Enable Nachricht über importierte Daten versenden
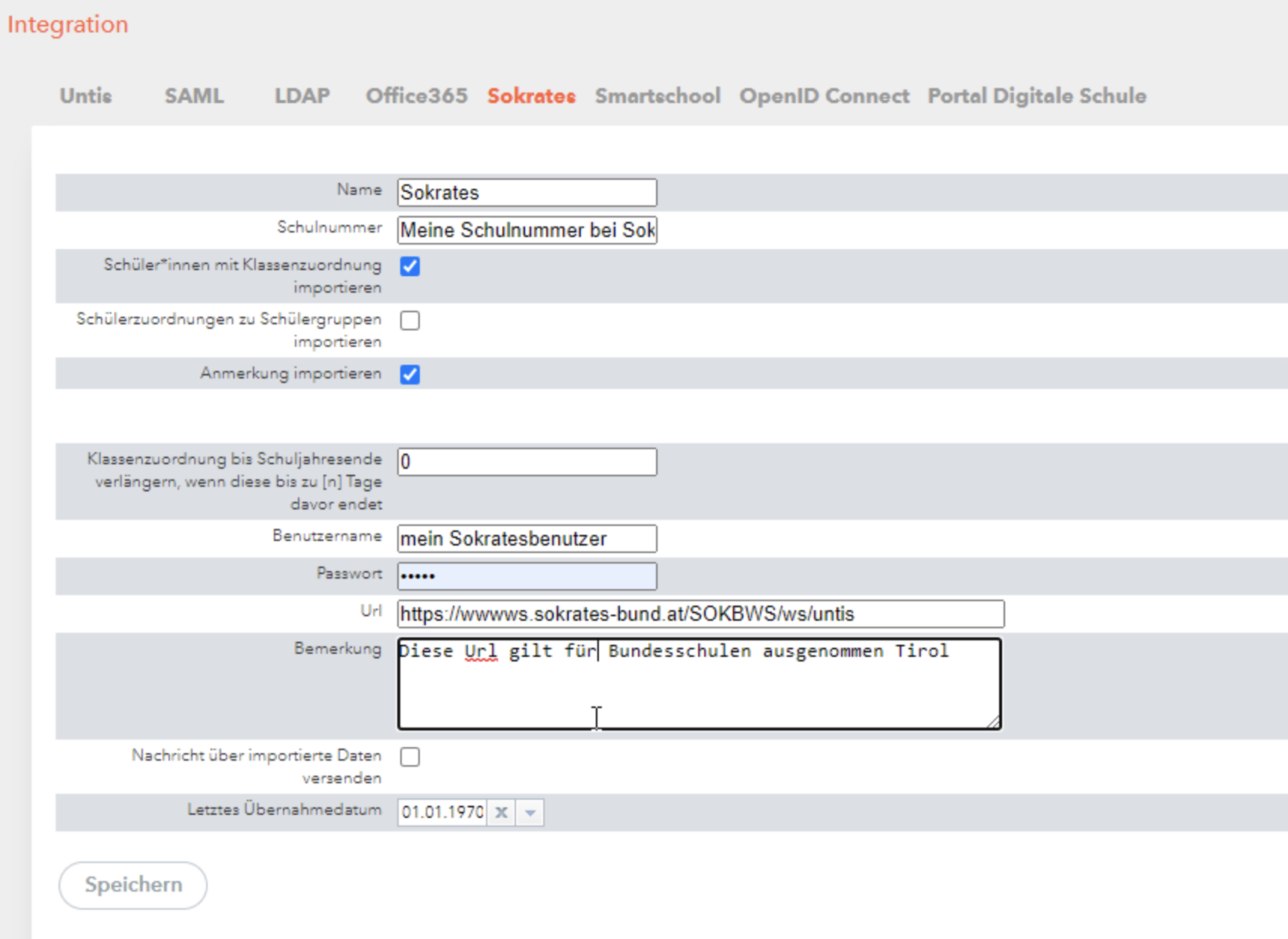This screenshot has width=1288, height=939. (410, 757)
